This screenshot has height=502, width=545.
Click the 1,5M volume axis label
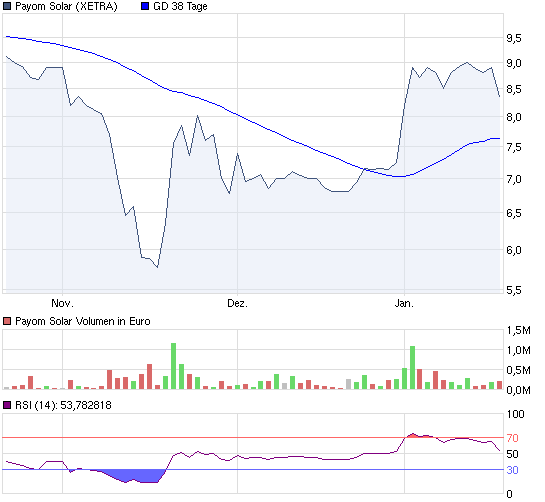tap(518, 330)
